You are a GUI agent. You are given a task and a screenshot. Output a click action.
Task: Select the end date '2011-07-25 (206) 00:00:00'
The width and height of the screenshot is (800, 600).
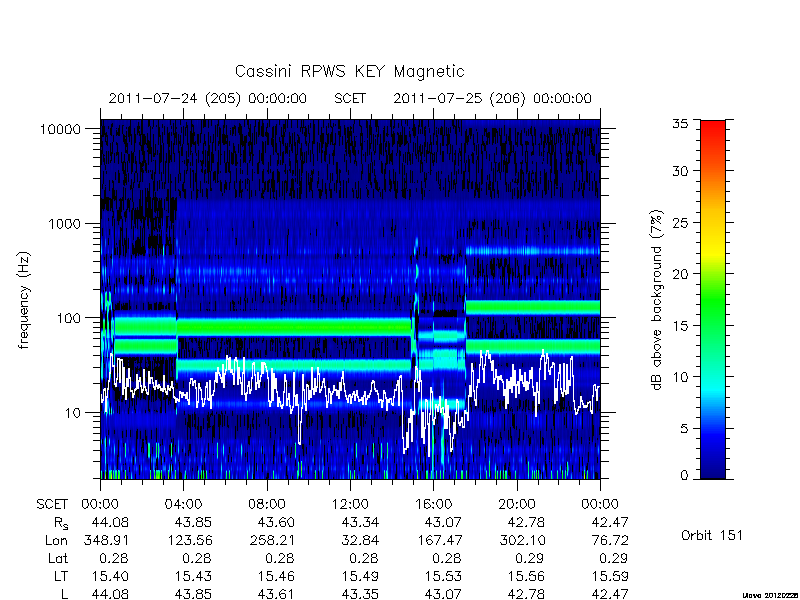(492, 98)
